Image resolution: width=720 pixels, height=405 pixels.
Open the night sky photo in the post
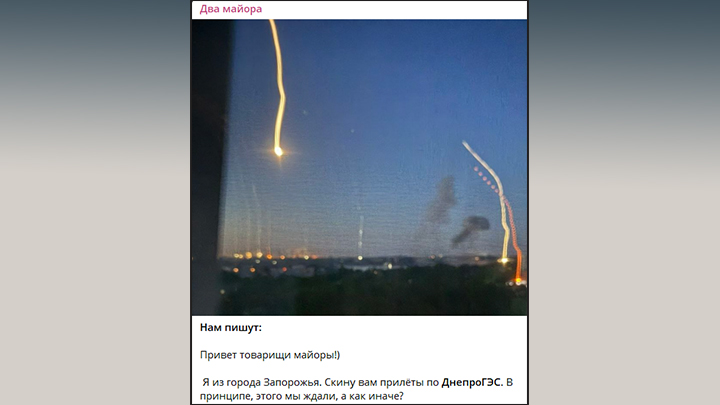pyautogui.click(x=359, y=167)
